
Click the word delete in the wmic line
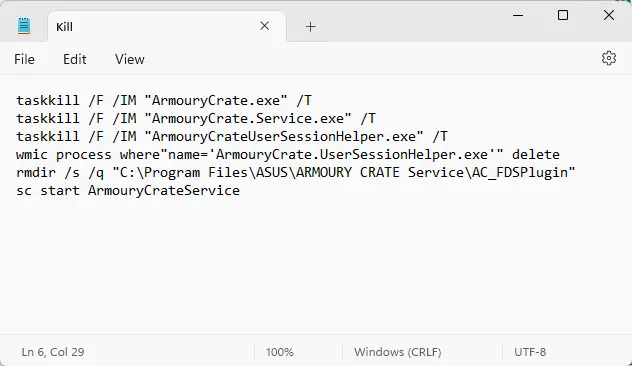[536, 154]
